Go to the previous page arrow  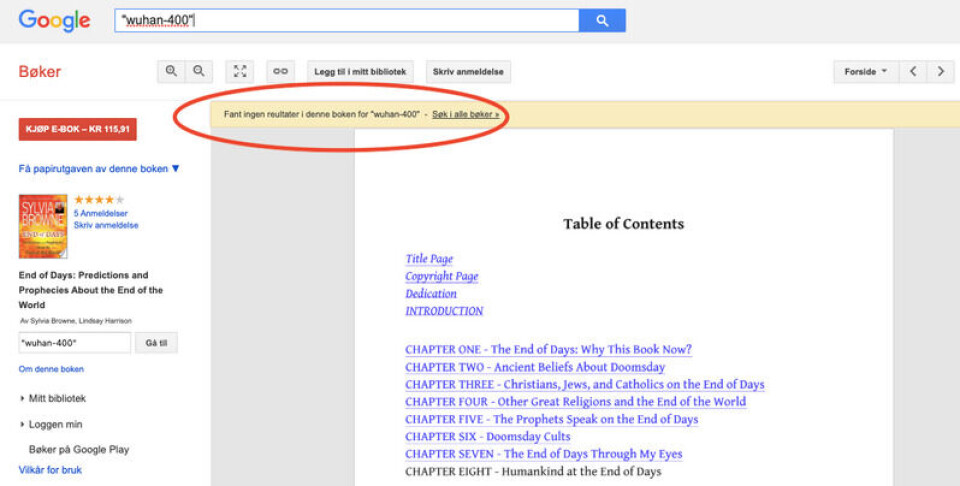tap(912, 71)
